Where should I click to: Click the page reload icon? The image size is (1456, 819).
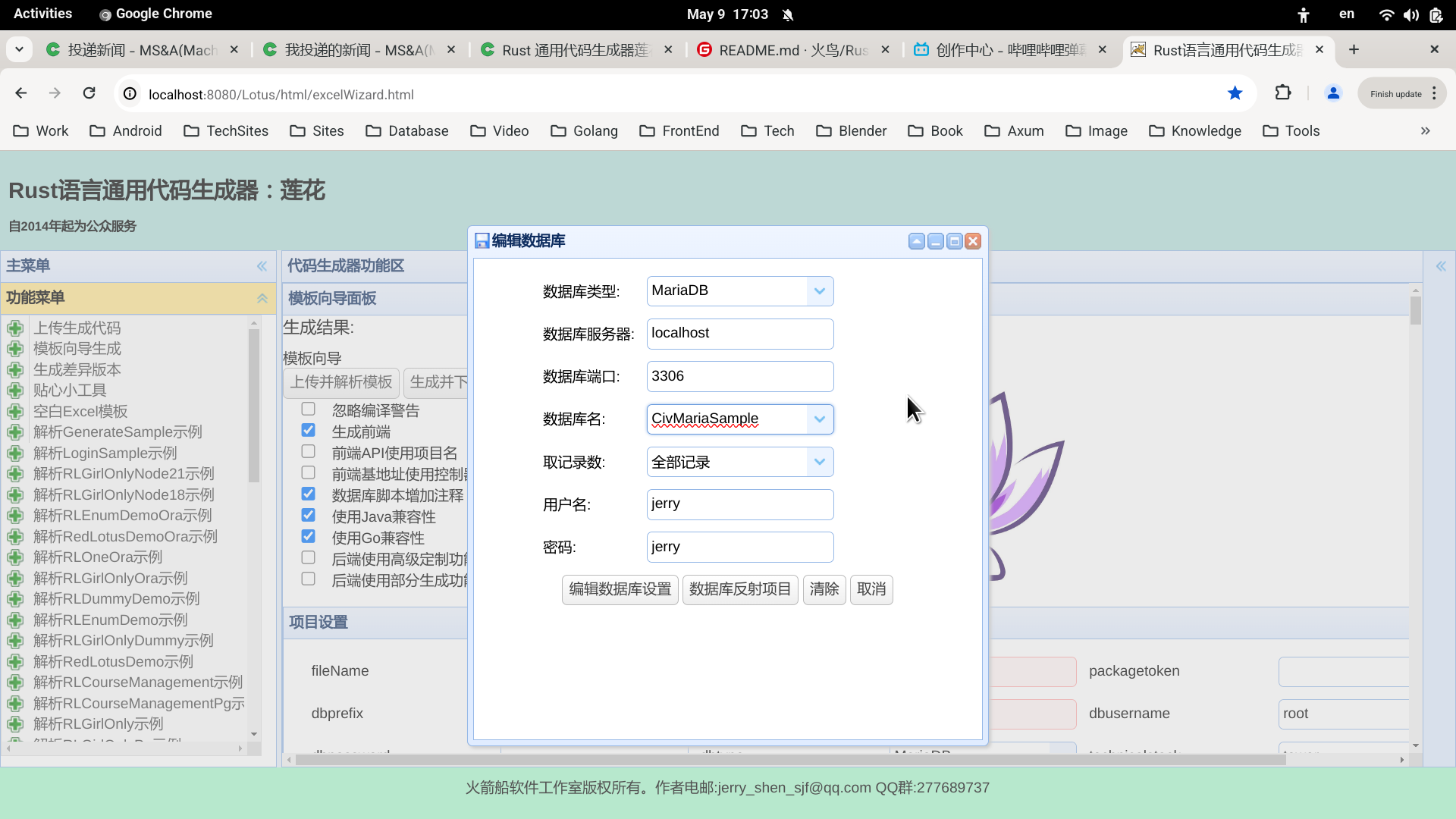pyautogui.click(x=89, y=93)
